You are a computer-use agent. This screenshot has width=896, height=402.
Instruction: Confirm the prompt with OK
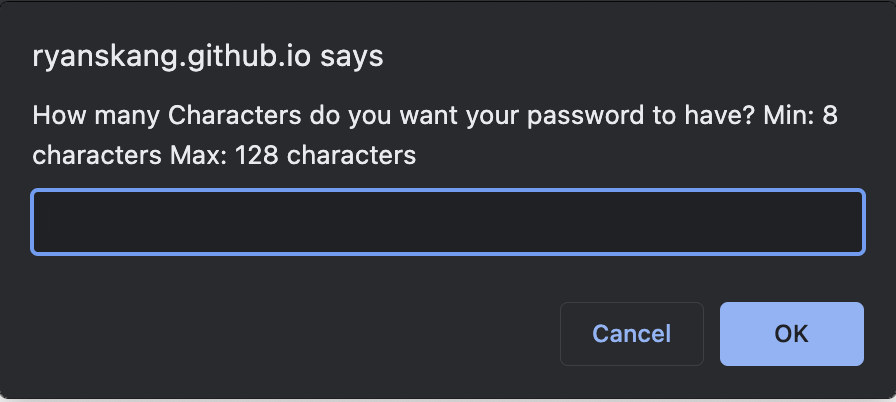point(791,333)
